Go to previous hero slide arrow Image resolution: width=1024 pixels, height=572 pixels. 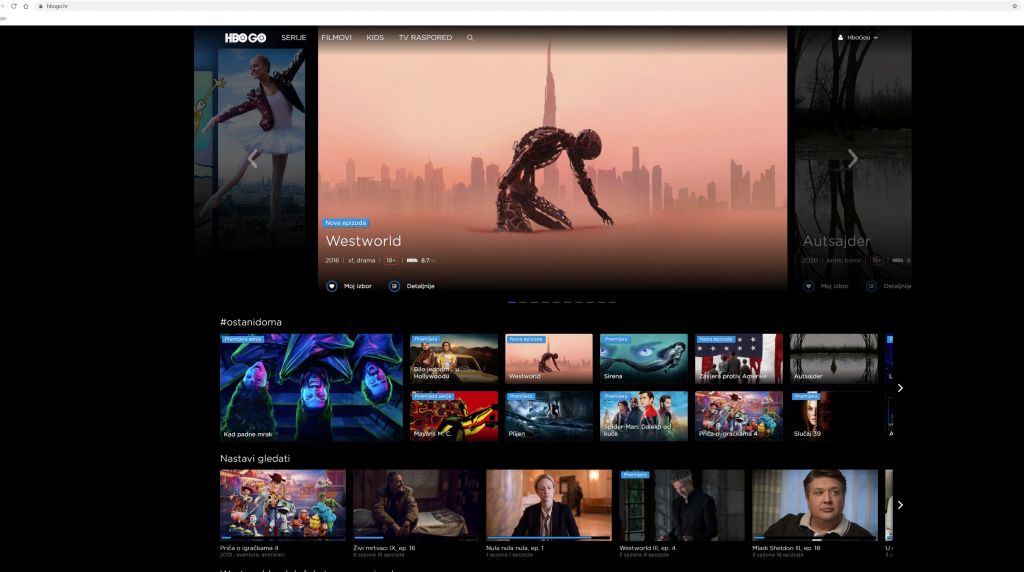(x=253, y=158)
